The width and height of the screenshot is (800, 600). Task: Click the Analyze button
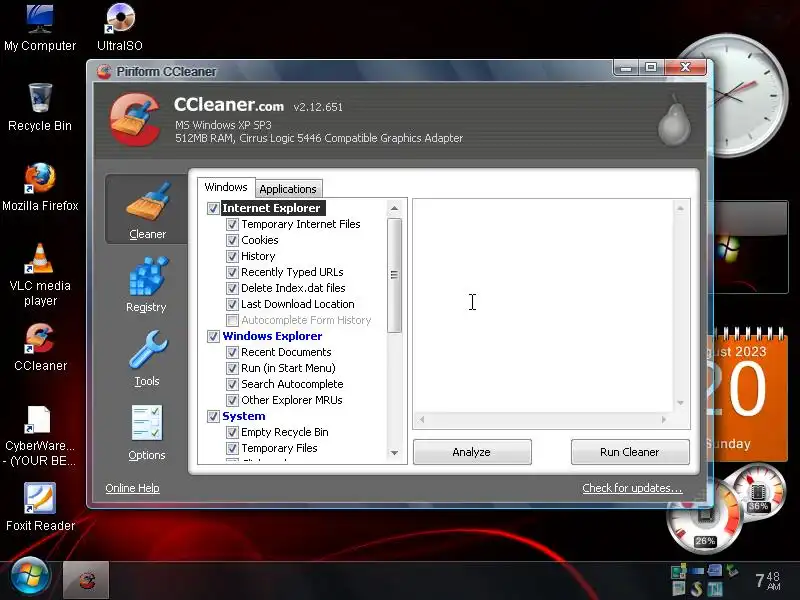[x=472, y=452]
